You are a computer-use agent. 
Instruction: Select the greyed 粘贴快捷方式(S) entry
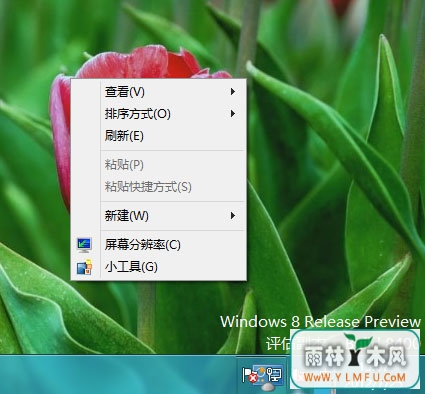[159, 187]
